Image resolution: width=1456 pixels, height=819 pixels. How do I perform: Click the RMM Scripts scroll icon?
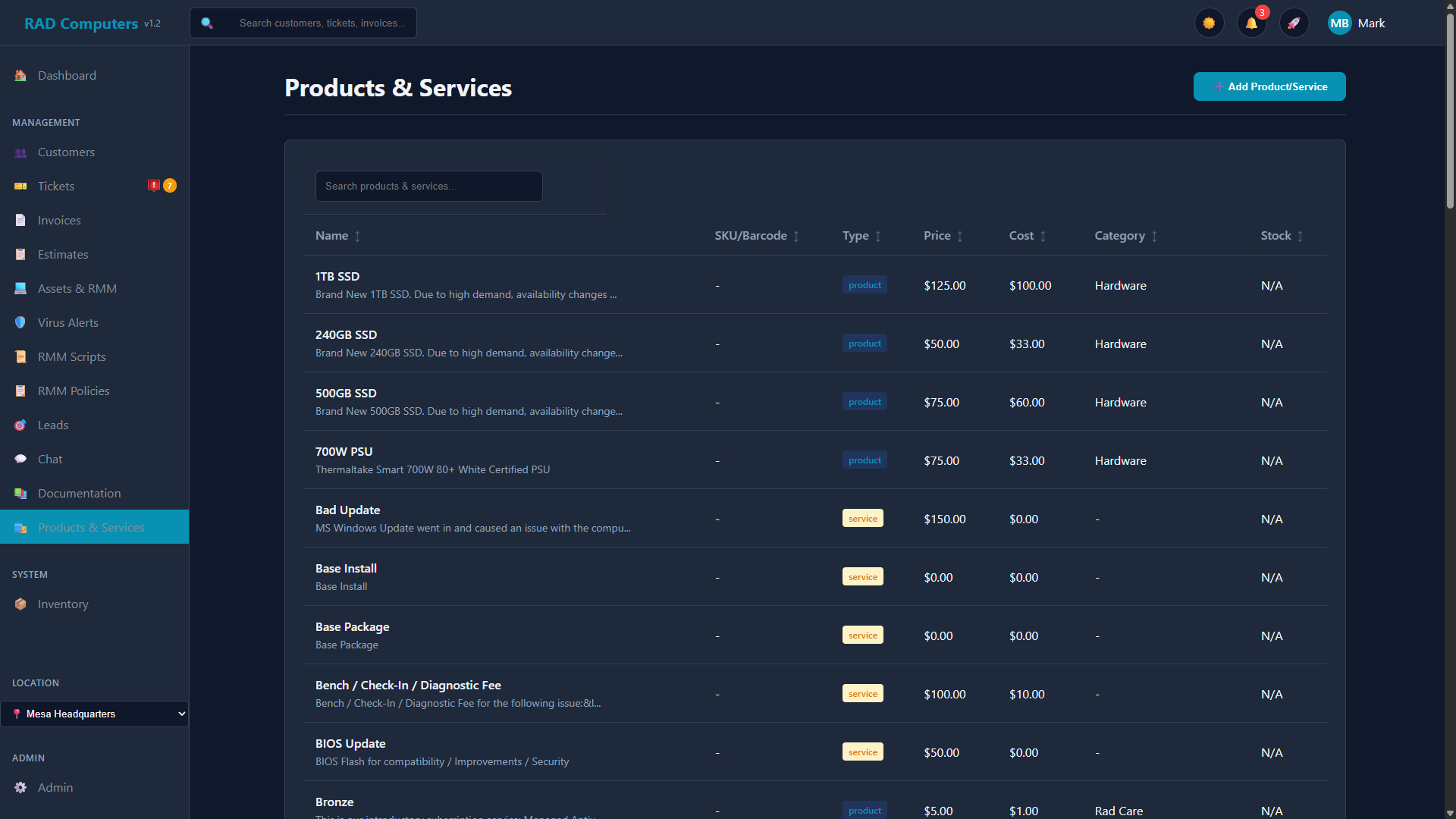tap(20, 356)
